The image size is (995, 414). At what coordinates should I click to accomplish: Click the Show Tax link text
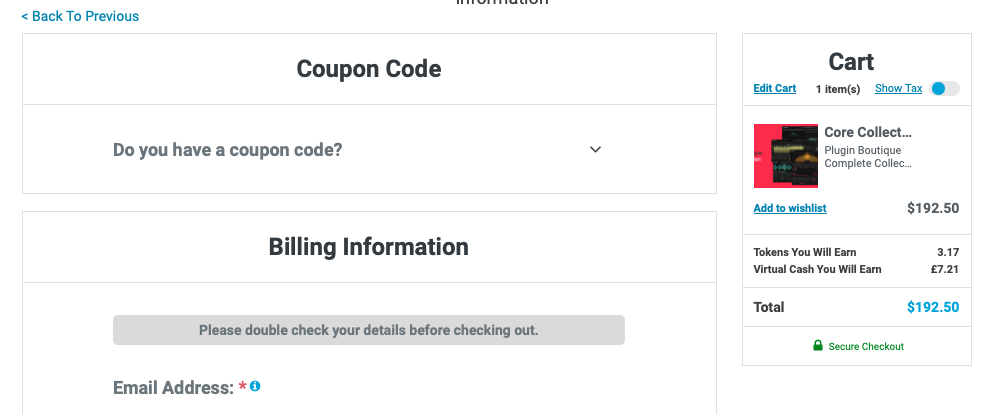[x=898, y=88]
